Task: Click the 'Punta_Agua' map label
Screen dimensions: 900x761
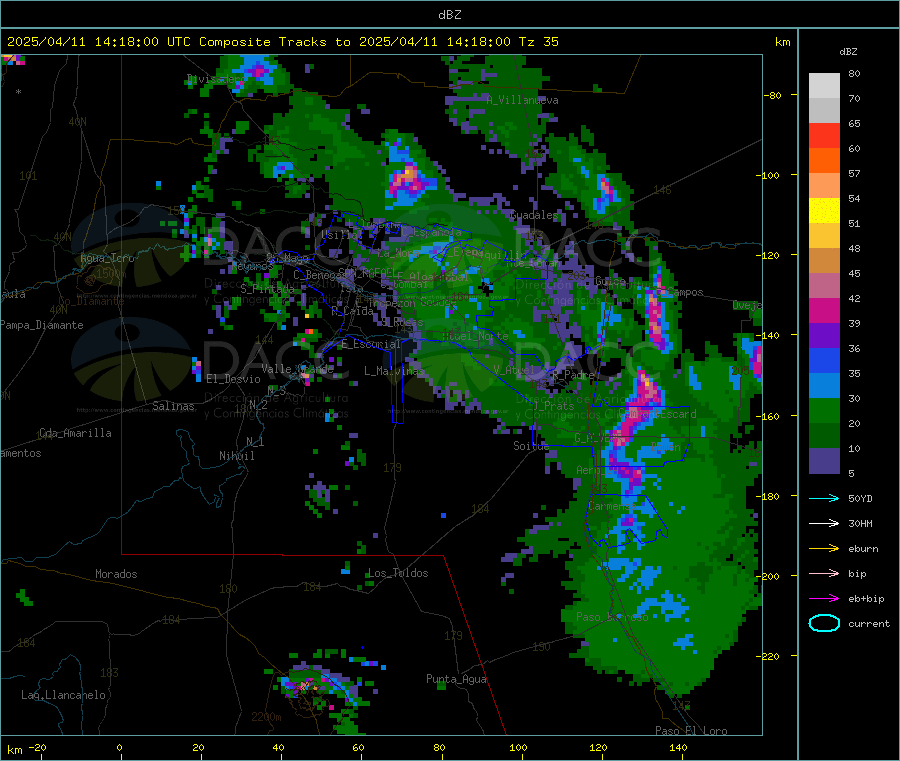Action: [456, 679]
